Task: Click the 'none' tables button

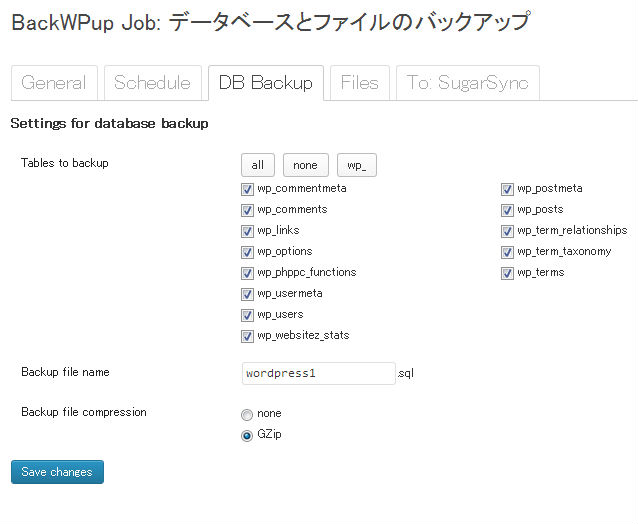Action: coord(306,165)
